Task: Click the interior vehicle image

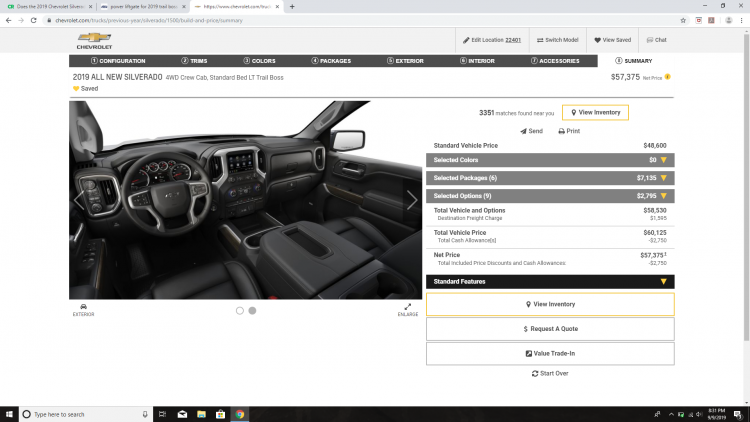Action: pyautogui.click(x=245, y=200)
